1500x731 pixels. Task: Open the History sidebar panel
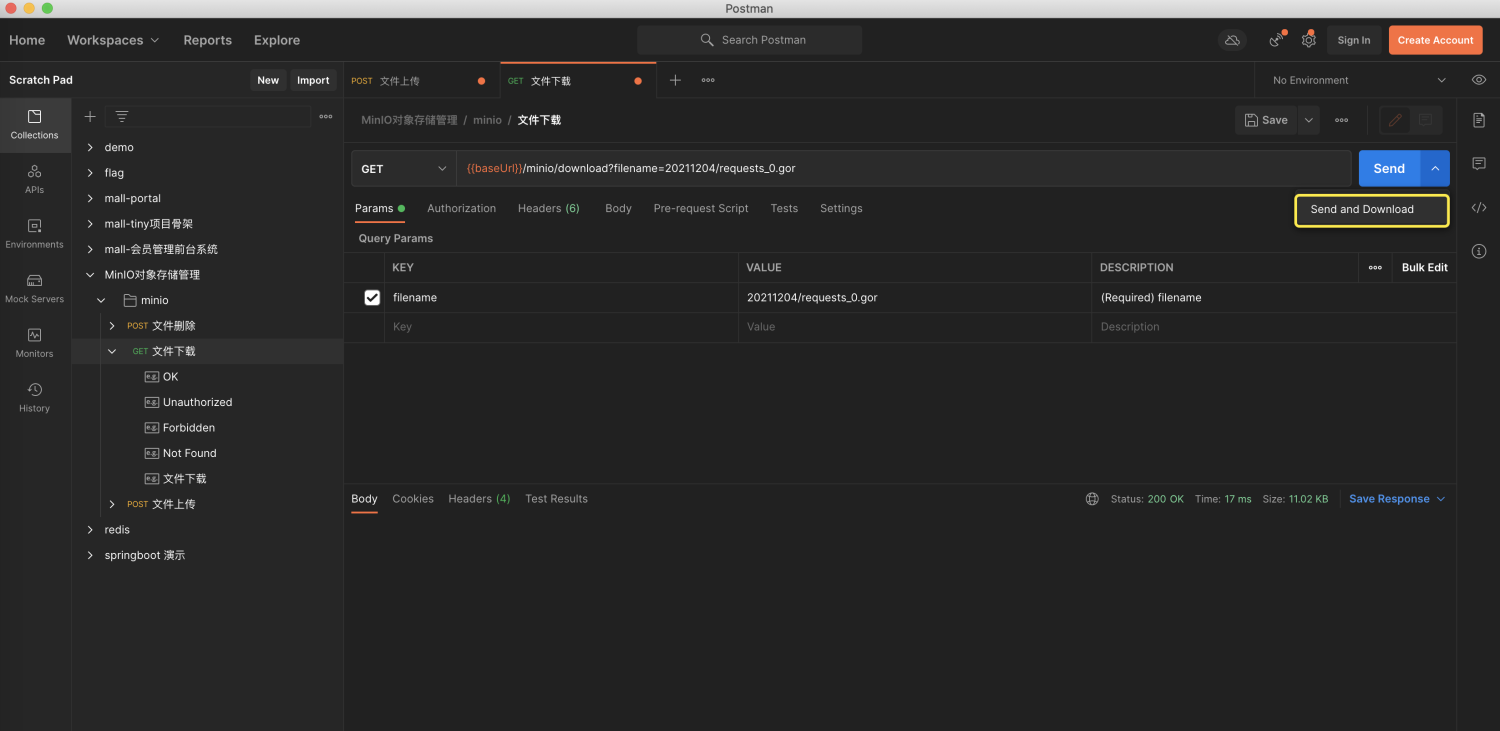[35, 398]
